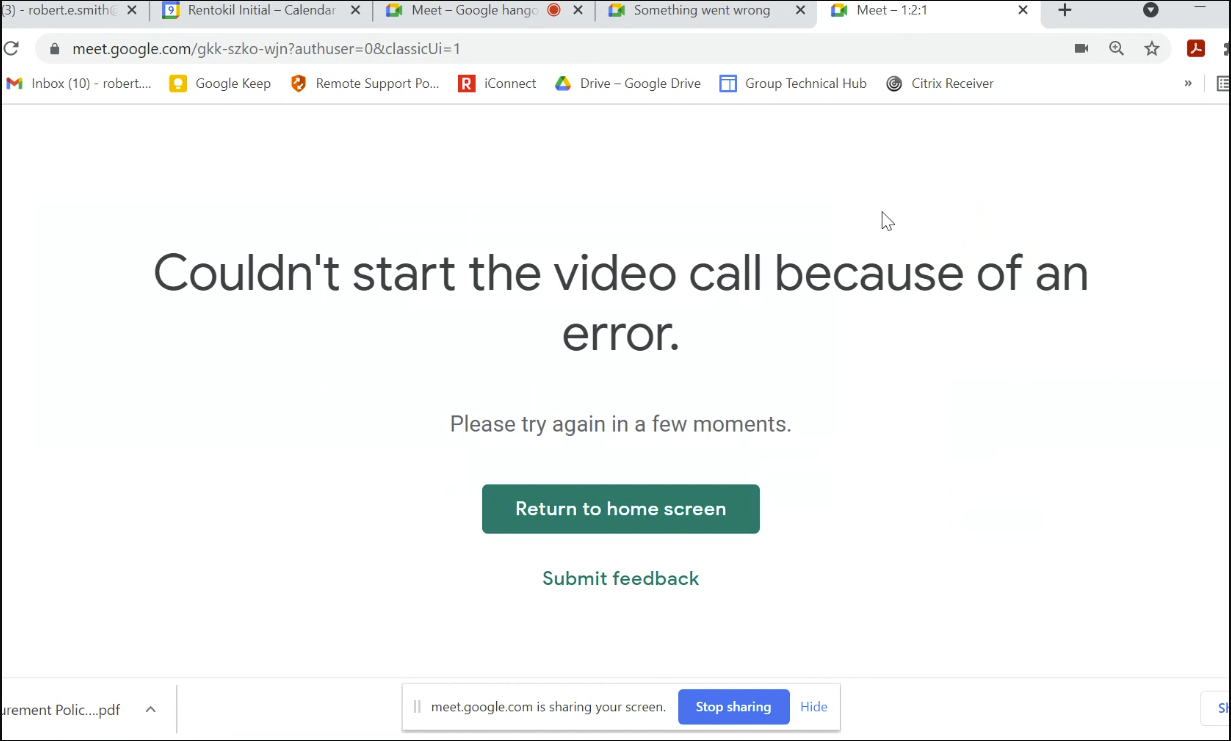
Task: Open the Adobe Acrobat extension
Action: tap(1196, 48)
